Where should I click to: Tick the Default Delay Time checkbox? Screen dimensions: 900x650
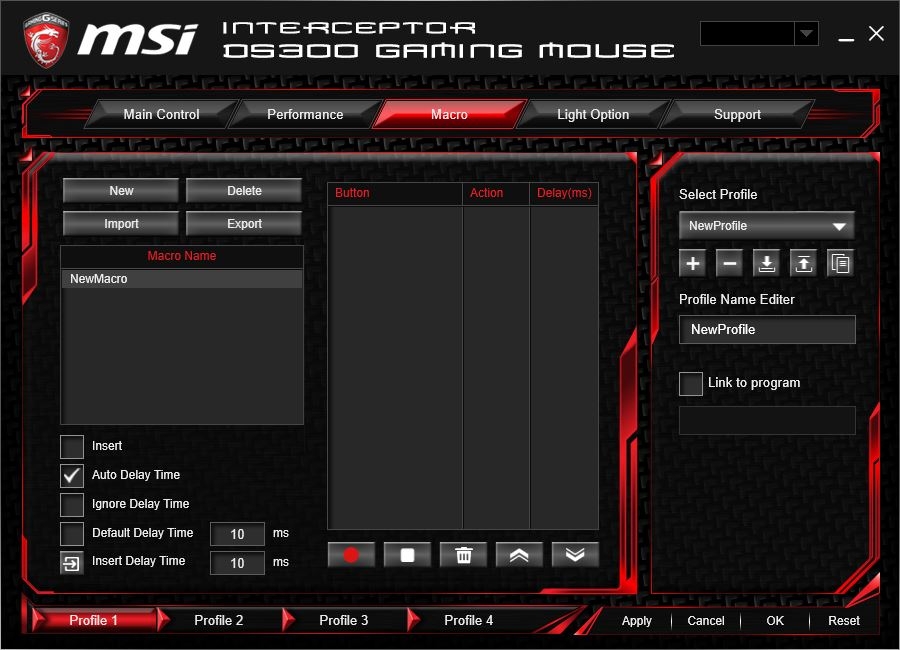pos(72,533)
